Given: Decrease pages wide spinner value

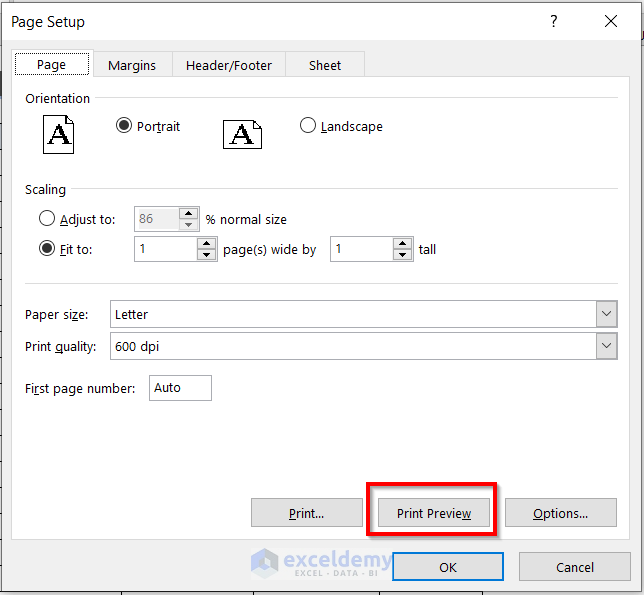Looking at the screenshot, I should pos(206,255).
